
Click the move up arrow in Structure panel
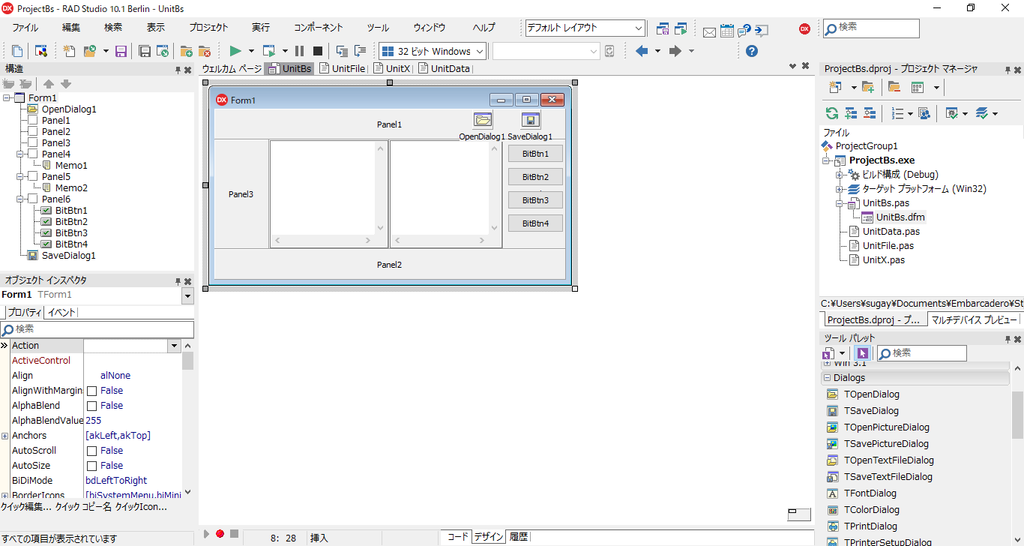(x=49, y=84)
